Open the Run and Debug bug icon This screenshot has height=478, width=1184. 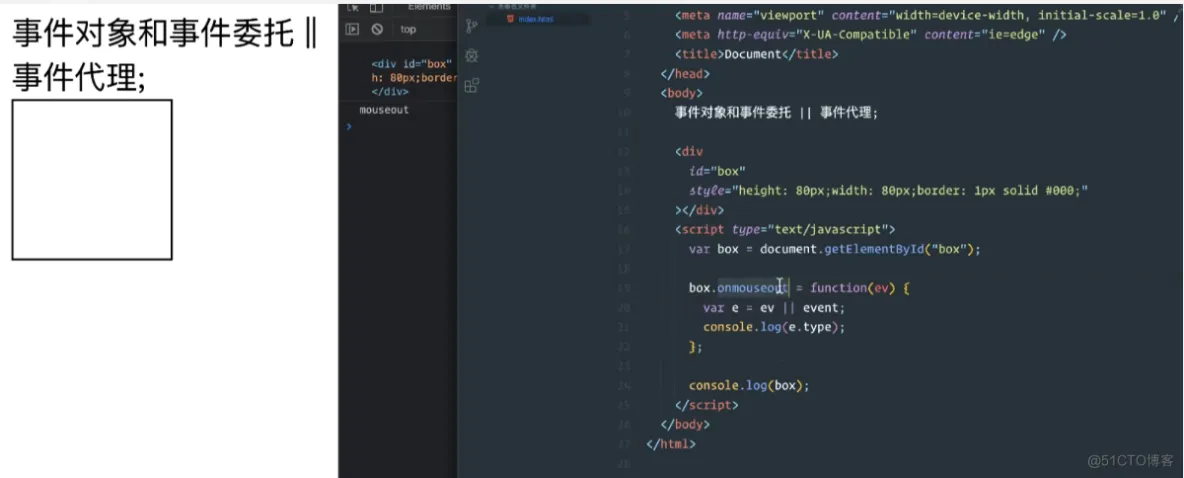tap(472, 57)
